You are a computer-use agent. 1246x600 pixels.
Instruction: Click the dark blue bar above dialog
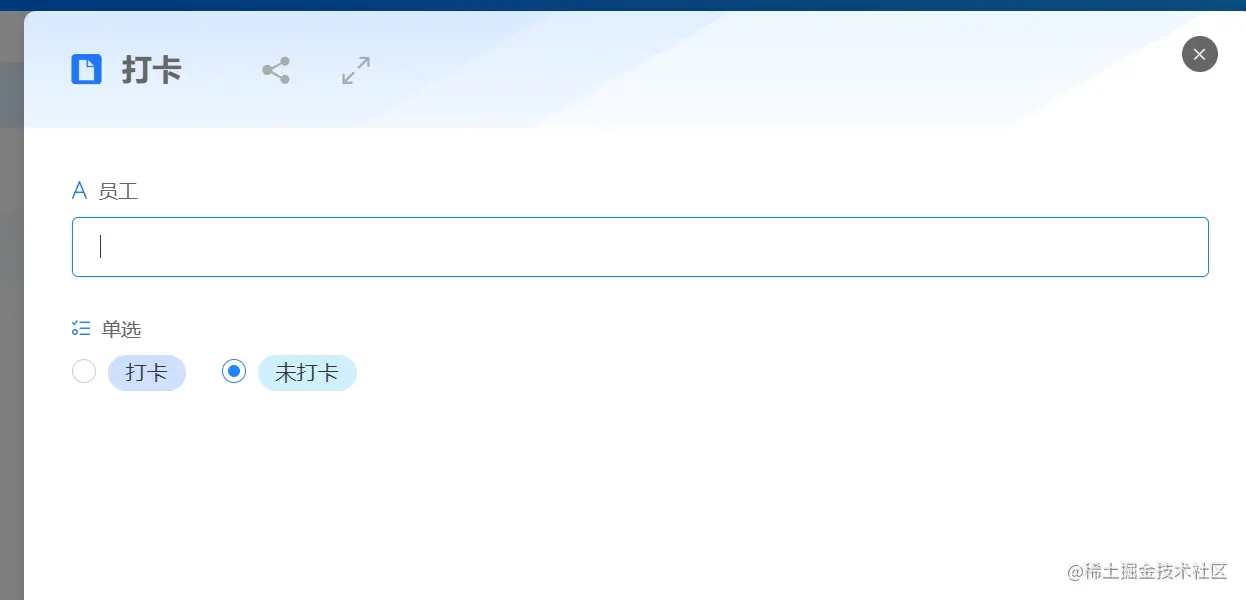[x=623, y=5]
